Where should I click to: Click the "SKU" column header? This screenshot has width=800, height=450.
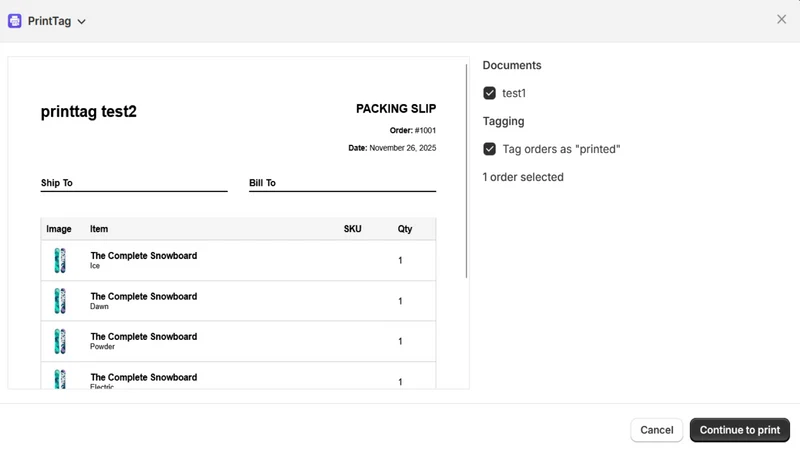(353, 229)
